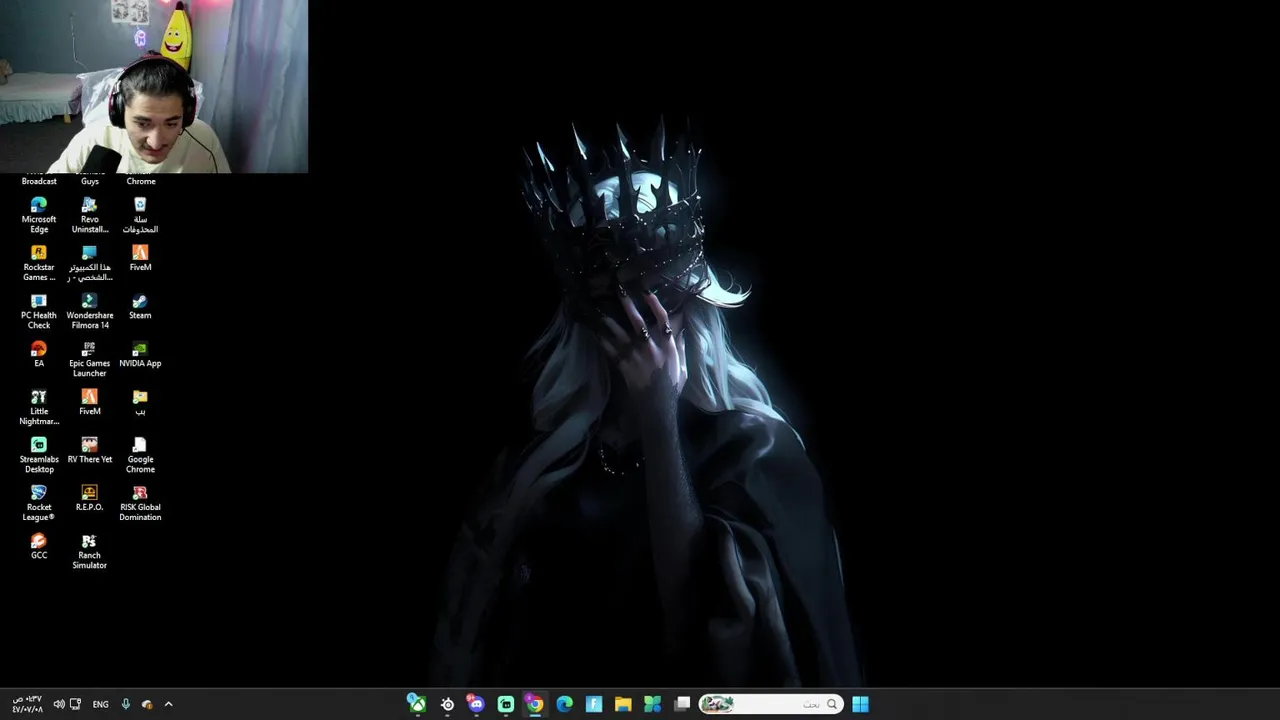Open the This PC desktop icon
Viewport: 1280px width, 720px height.
pos(89,263)
